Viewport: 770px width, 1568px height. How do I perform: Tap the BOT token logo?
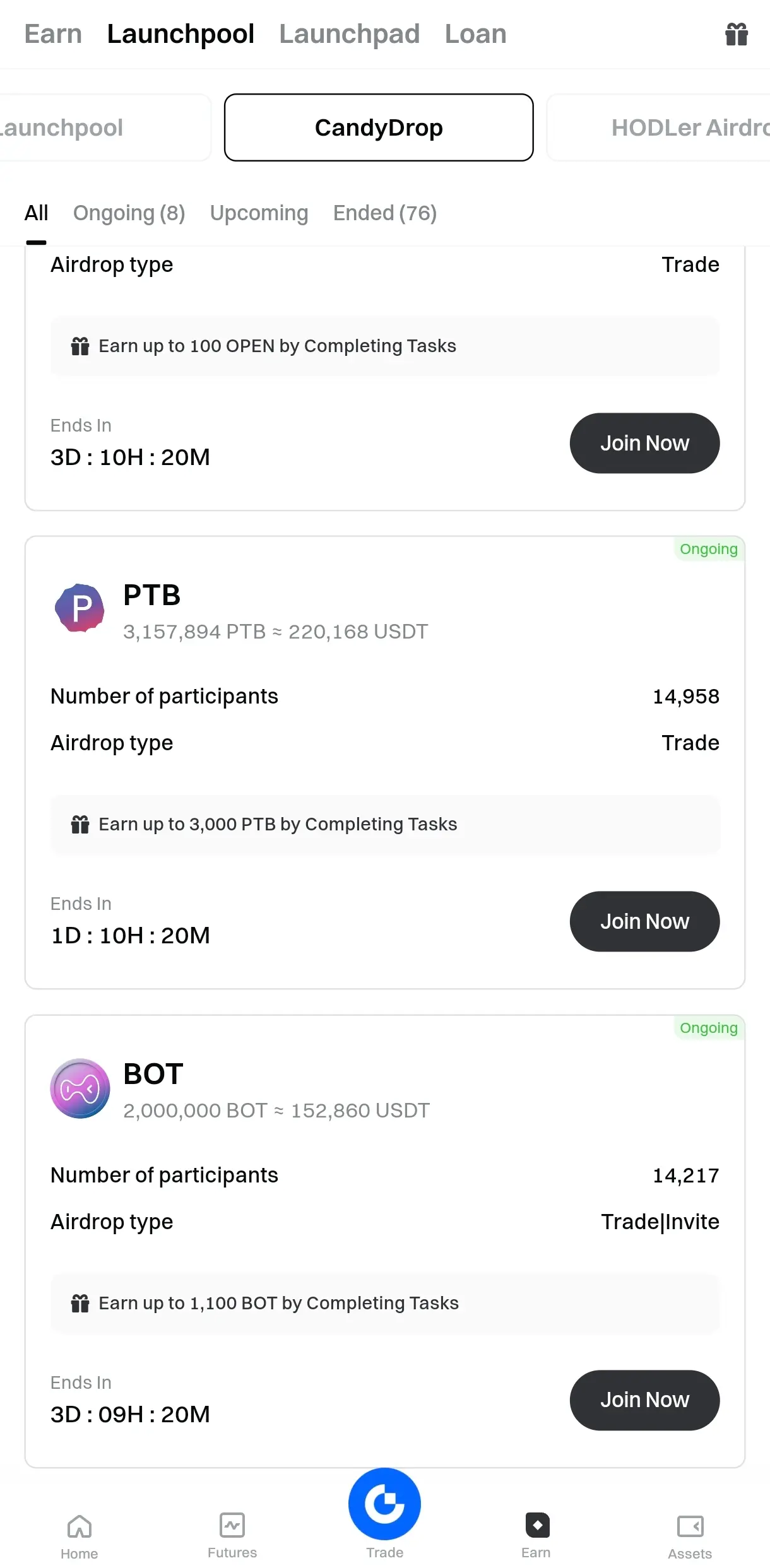click(80, 1088)
